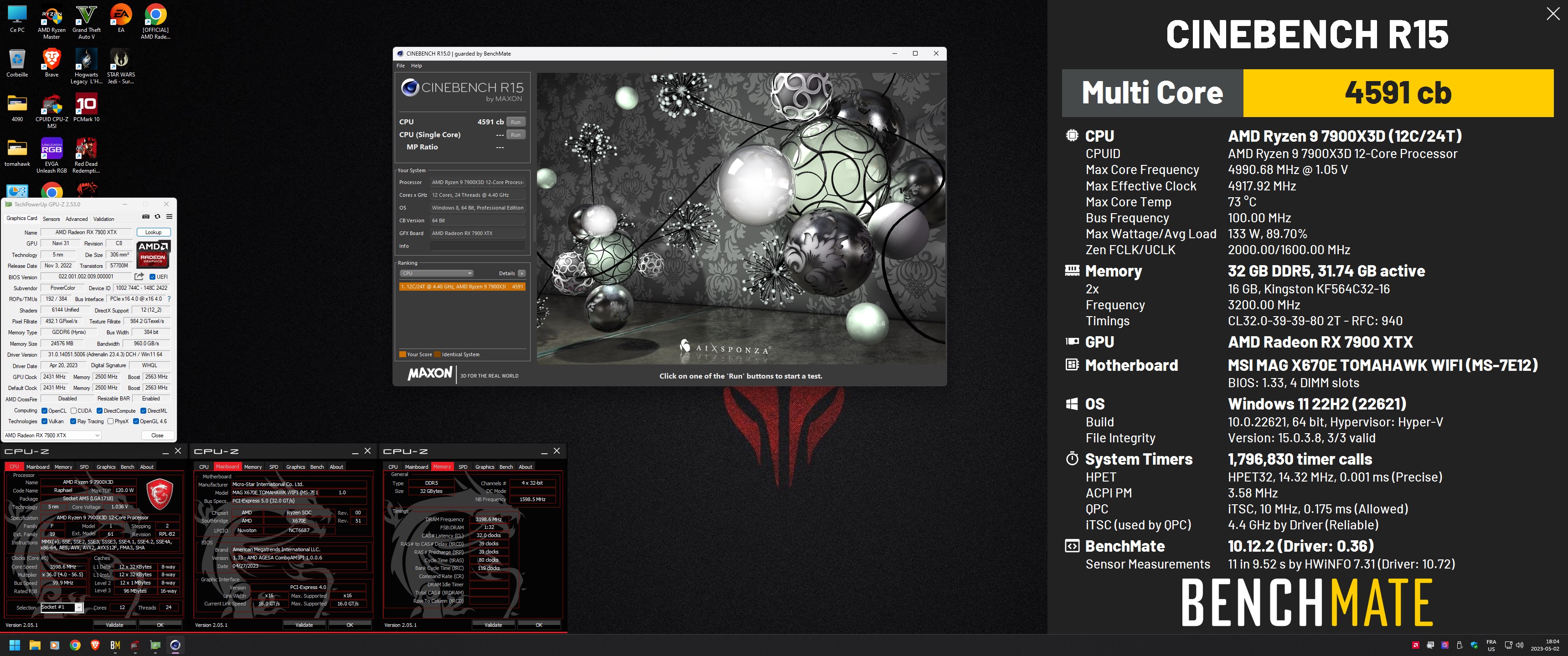This screenshot has width=1568, height=656.
Task: Click the FRA US language indicator
Action: click(x=1491, y=645)
